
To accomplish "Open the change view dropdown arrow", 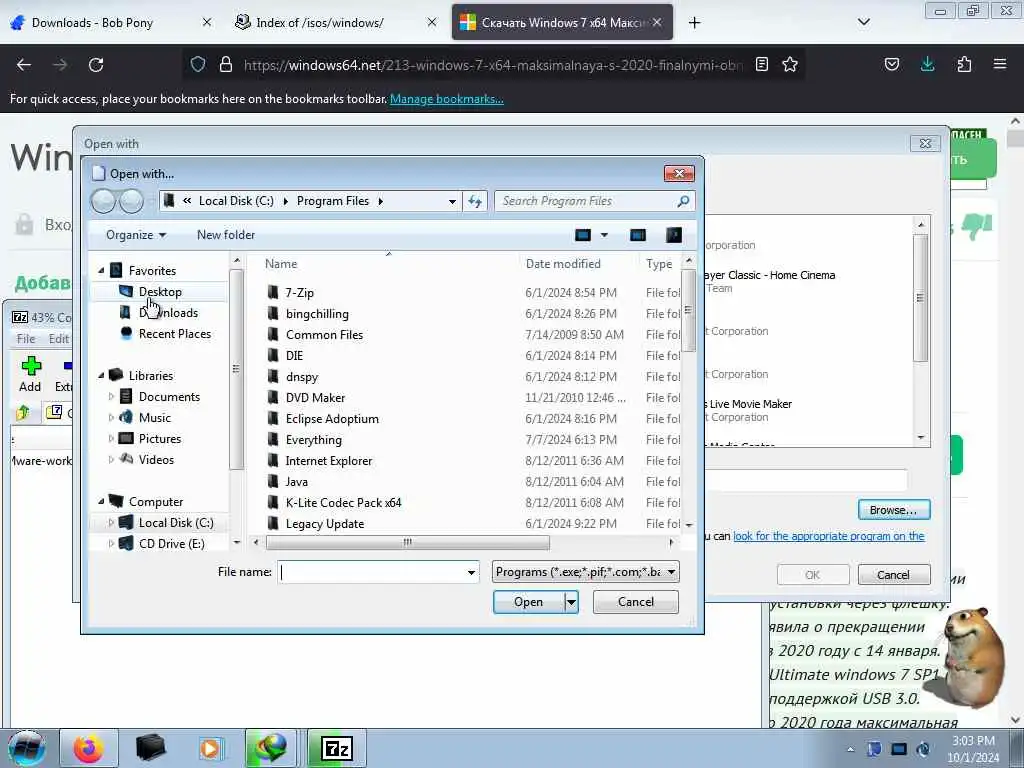I will coord(604,235).
